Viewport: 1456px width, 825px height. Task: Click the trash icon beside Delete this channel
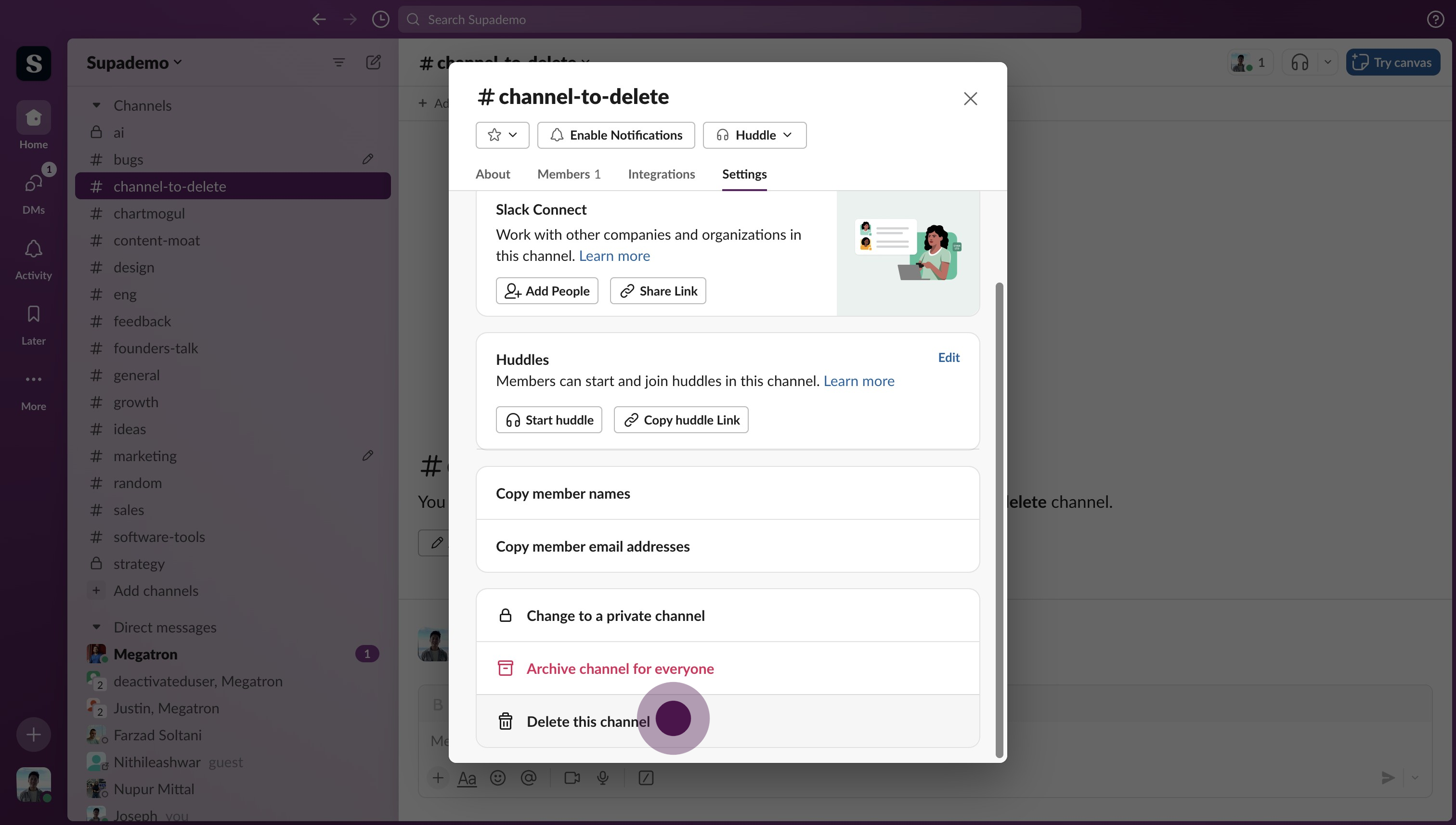(505, 722)
